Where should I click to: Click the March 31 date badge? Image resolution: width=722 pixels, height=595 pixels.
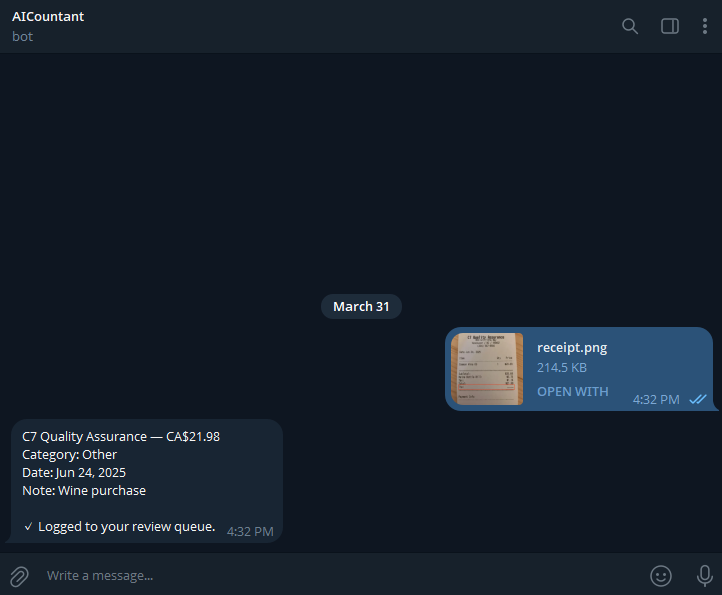pyautogui.click(x=361, y=306)
